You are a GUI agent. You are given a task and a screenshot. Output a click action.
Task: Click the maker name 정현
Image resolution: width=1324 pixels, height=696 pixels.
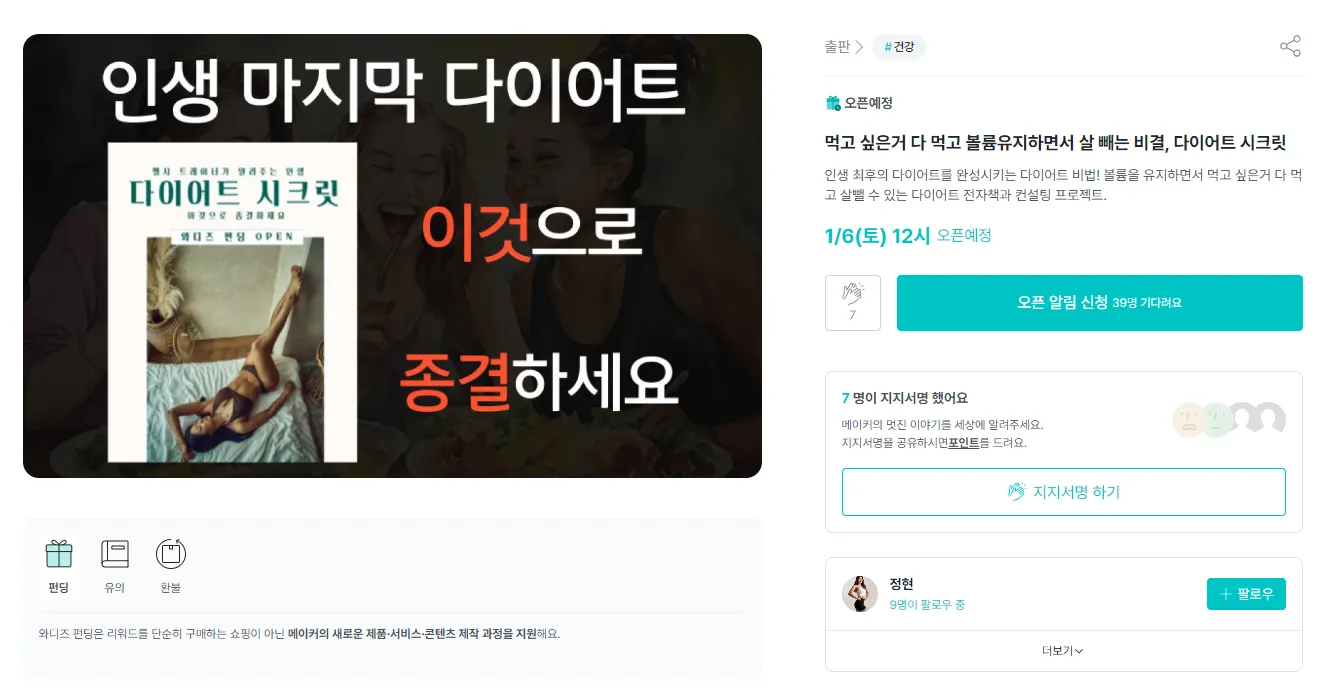pos(901,584)
